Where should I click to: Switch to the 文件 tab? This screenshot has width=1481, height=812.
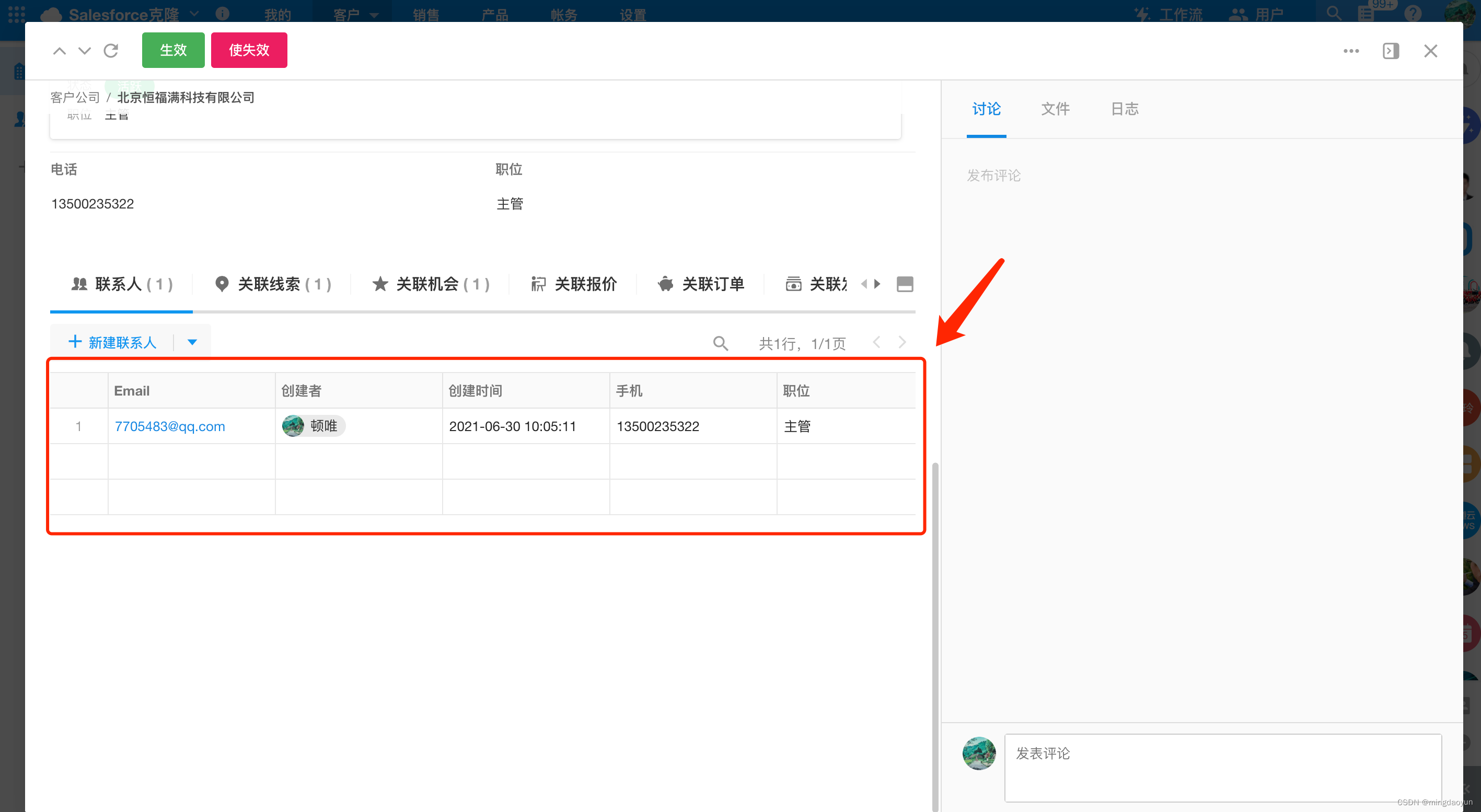pos(1055,109)
